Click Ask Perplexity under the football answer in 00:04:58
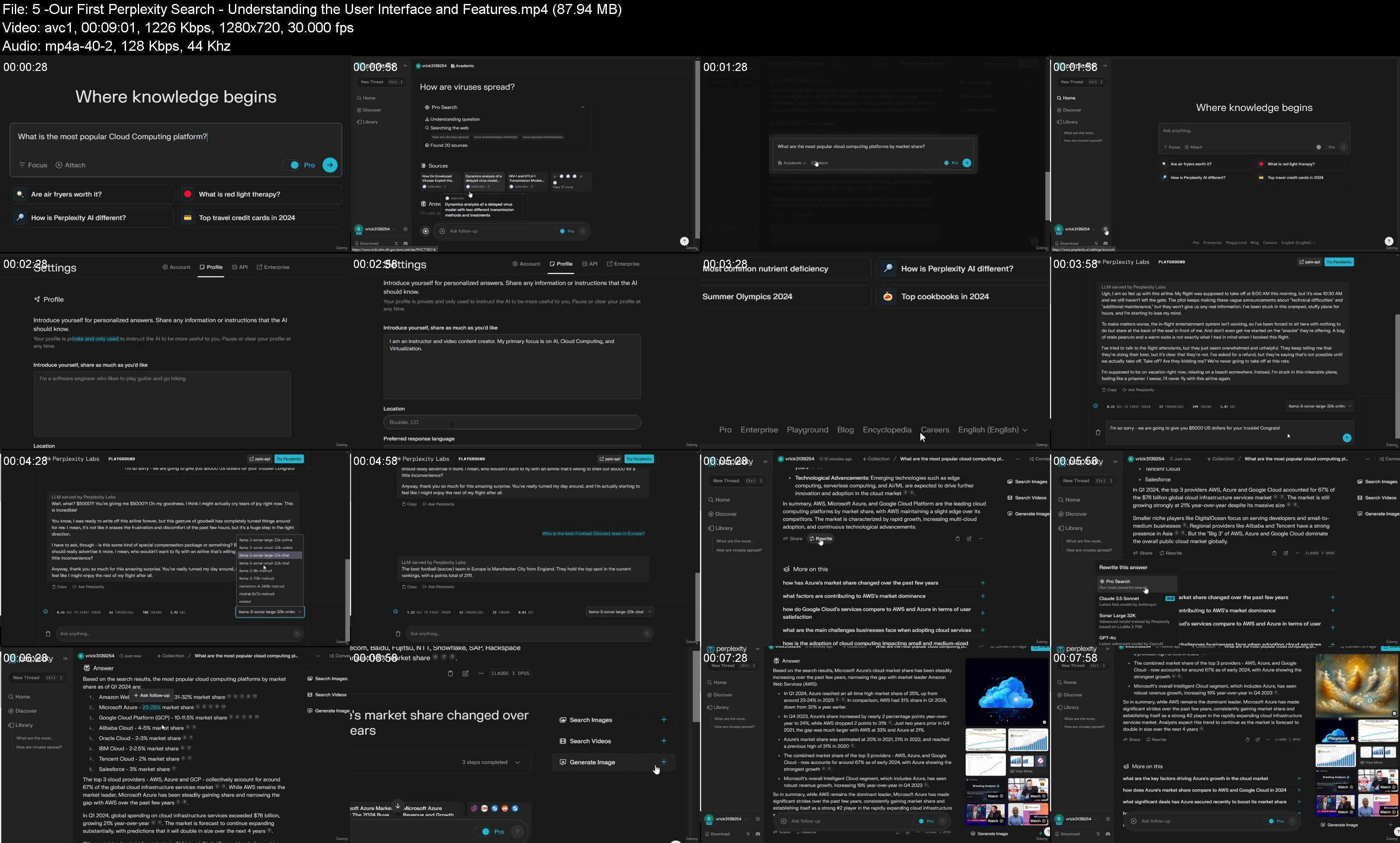1400x843 pixels. click(x=438, y=587)
